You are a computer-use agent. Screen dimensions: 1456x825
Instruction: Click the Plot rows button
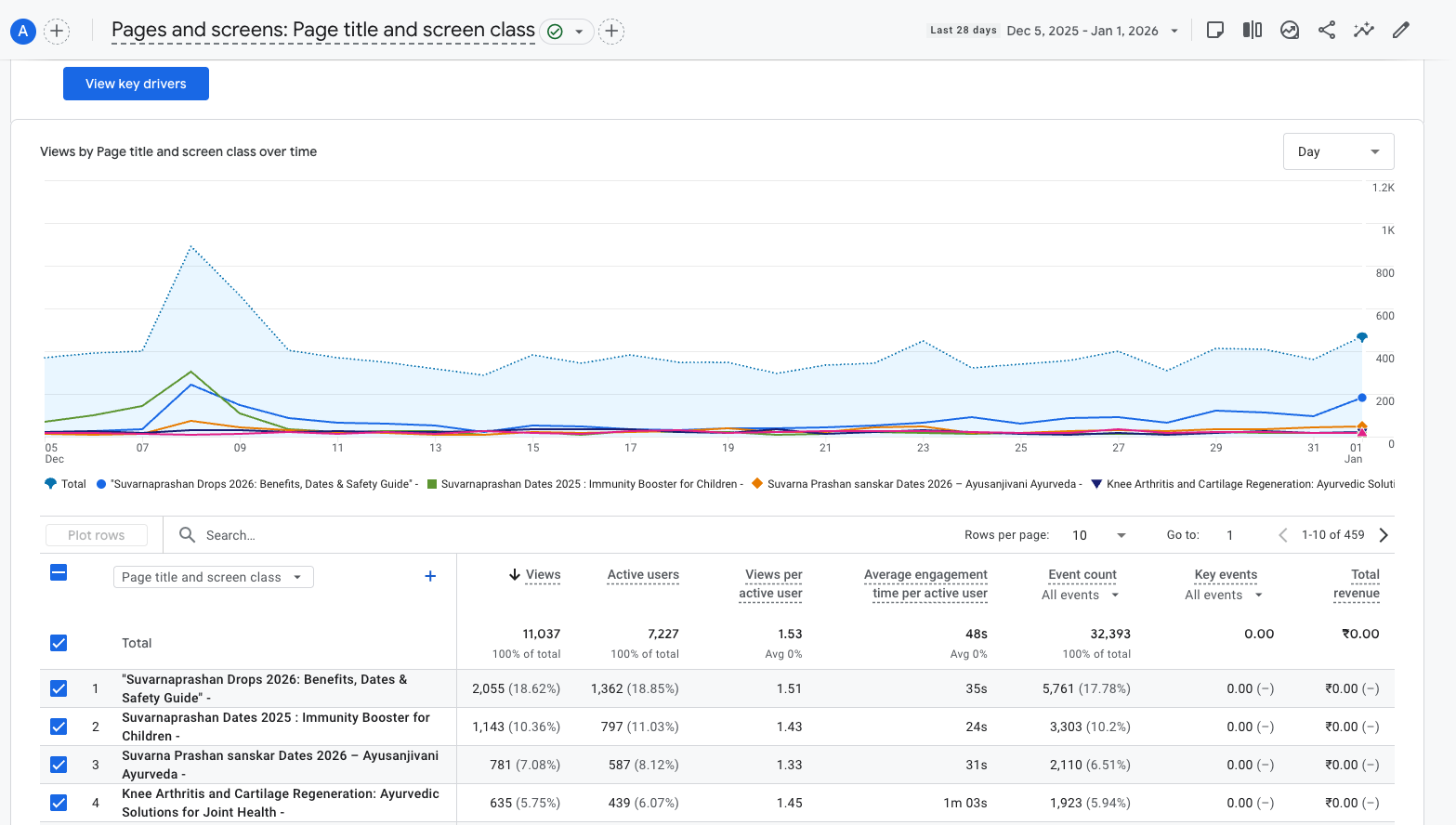pyautogui.click(x=97, y=535)
